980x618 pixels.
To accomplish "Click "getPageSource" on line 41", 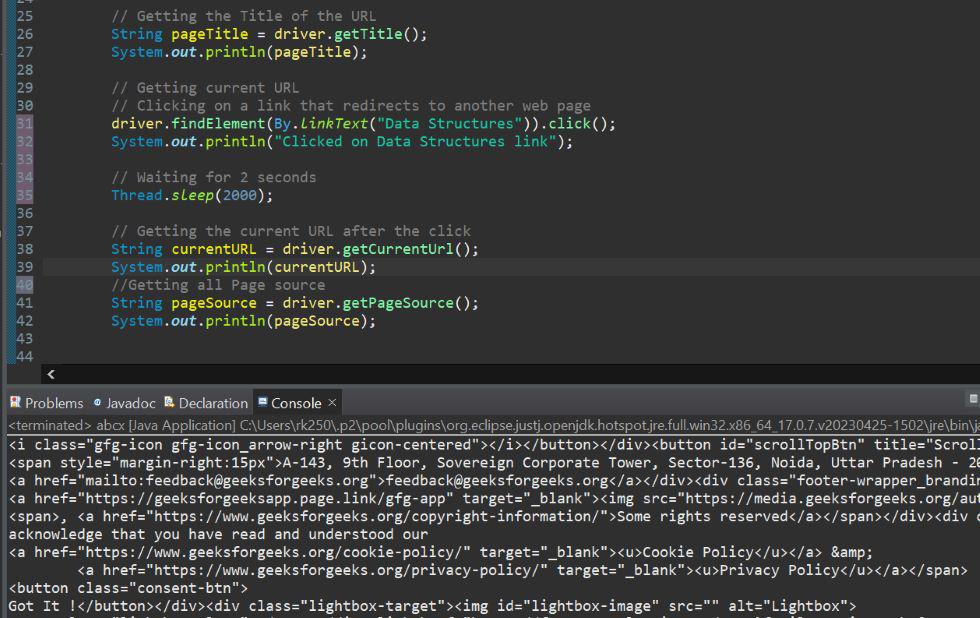I will tap(398, 302).
